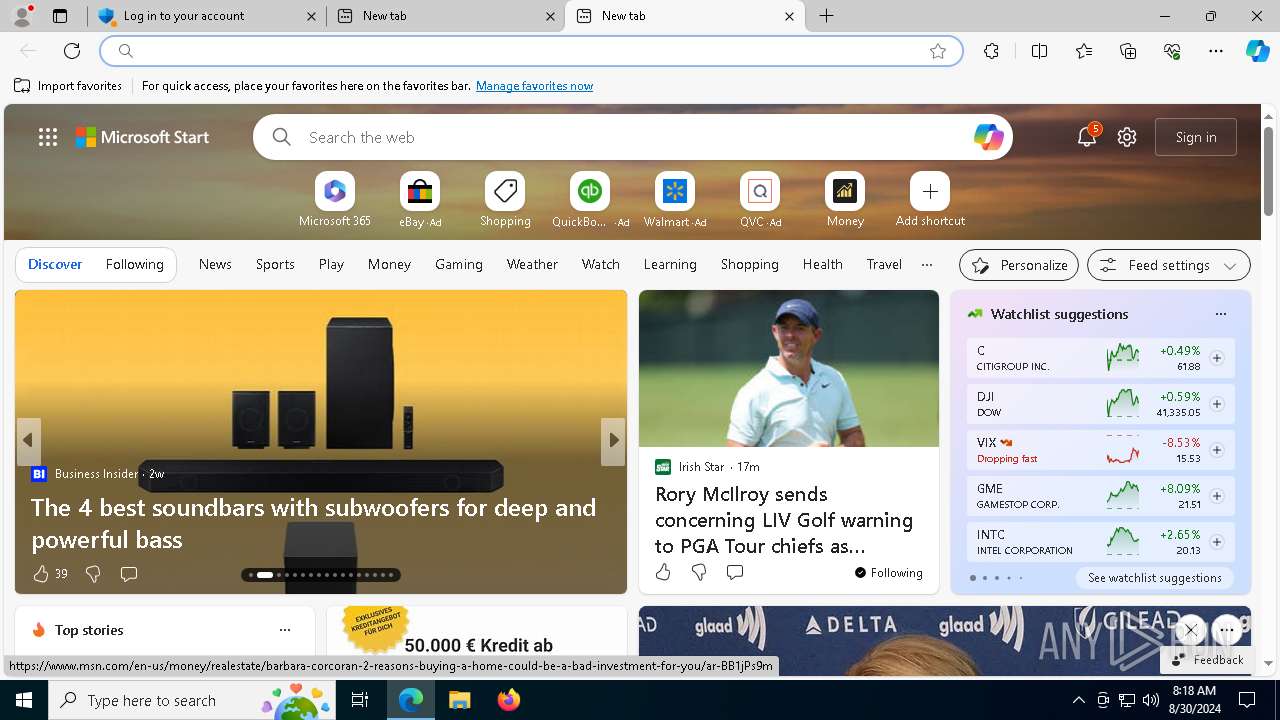
Task: Like the soundbars article
Action: 40,574
